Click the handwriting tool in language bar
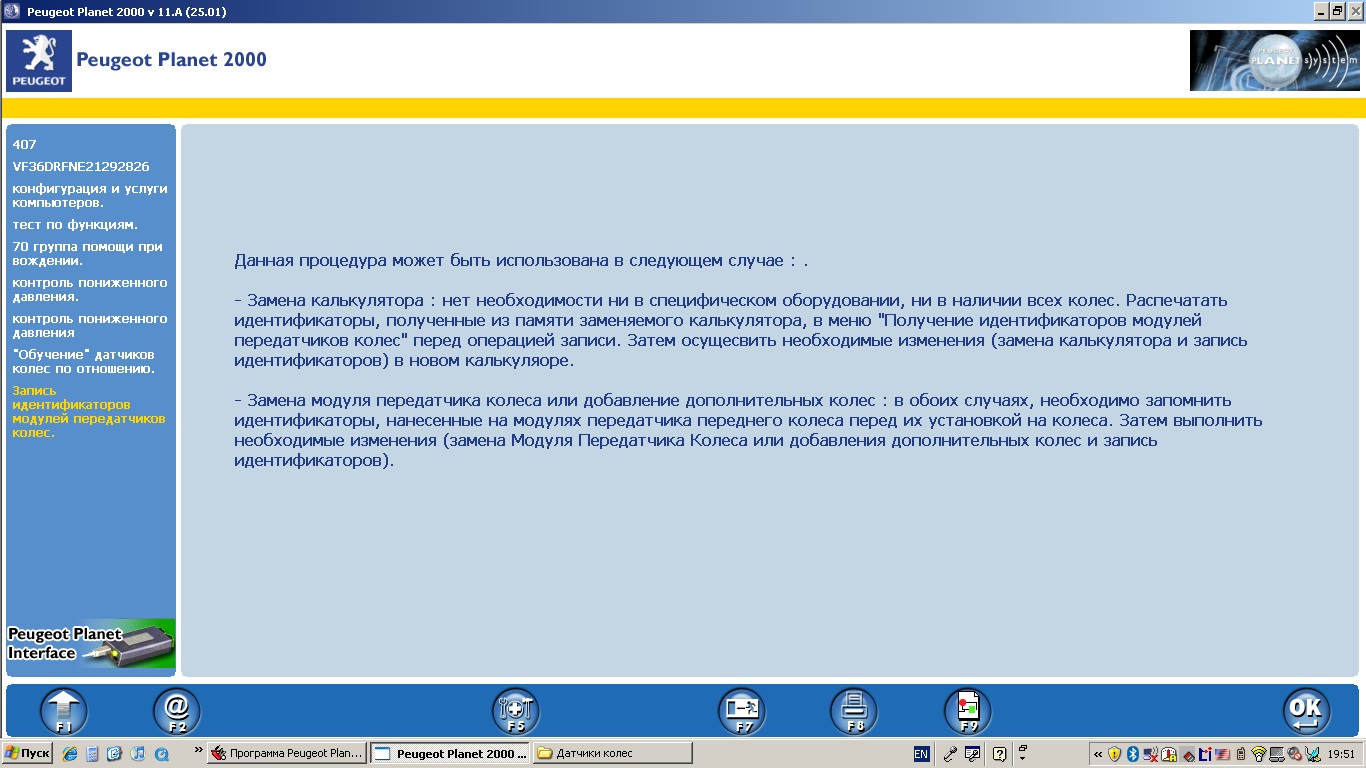 972,753
